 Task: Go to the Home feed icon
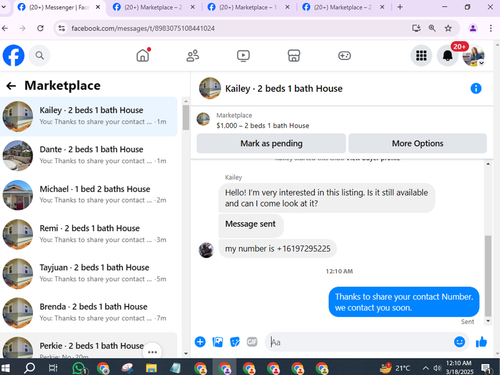coord(143,55)
